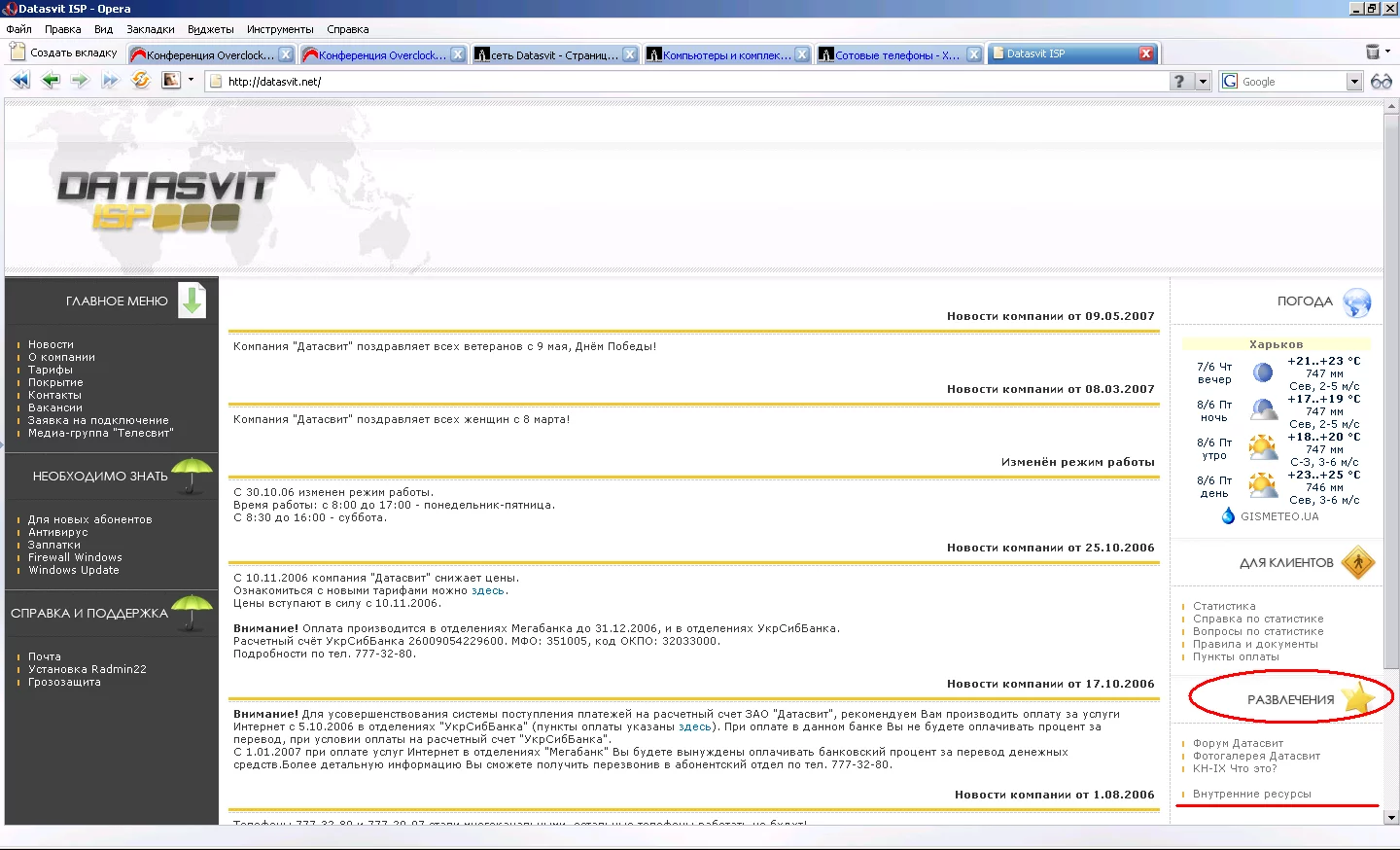This screenshot has height=850, width=1400.
Task: Reload the page with the orange arrows icon
Action: click(141, 81)
